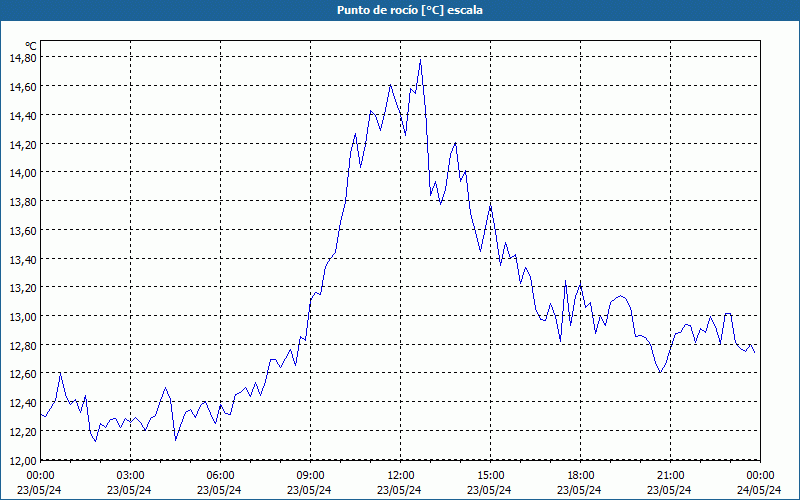This screenshot has height=500, width=800.
Task: Select the 12,80 y-axis value
Action: click(x=23, y=345)
